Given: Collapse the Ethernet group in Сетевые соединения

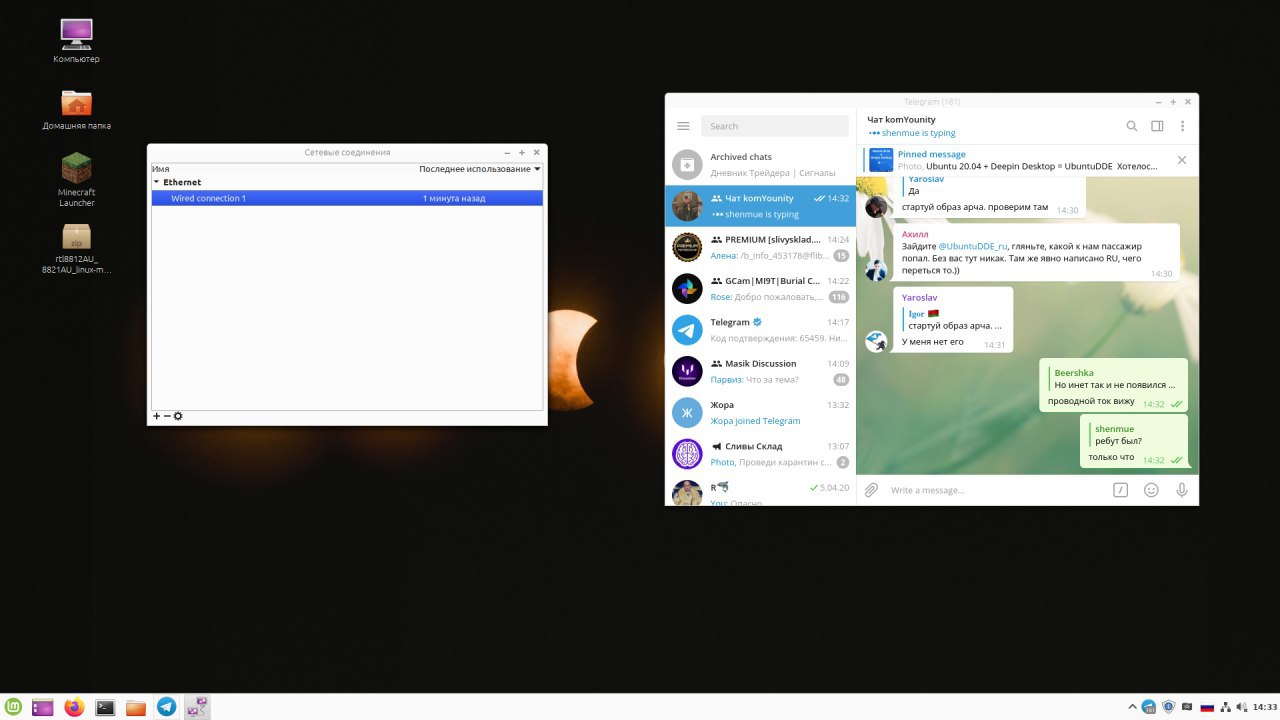Looking at the screenshot, I should coord(156,182).
